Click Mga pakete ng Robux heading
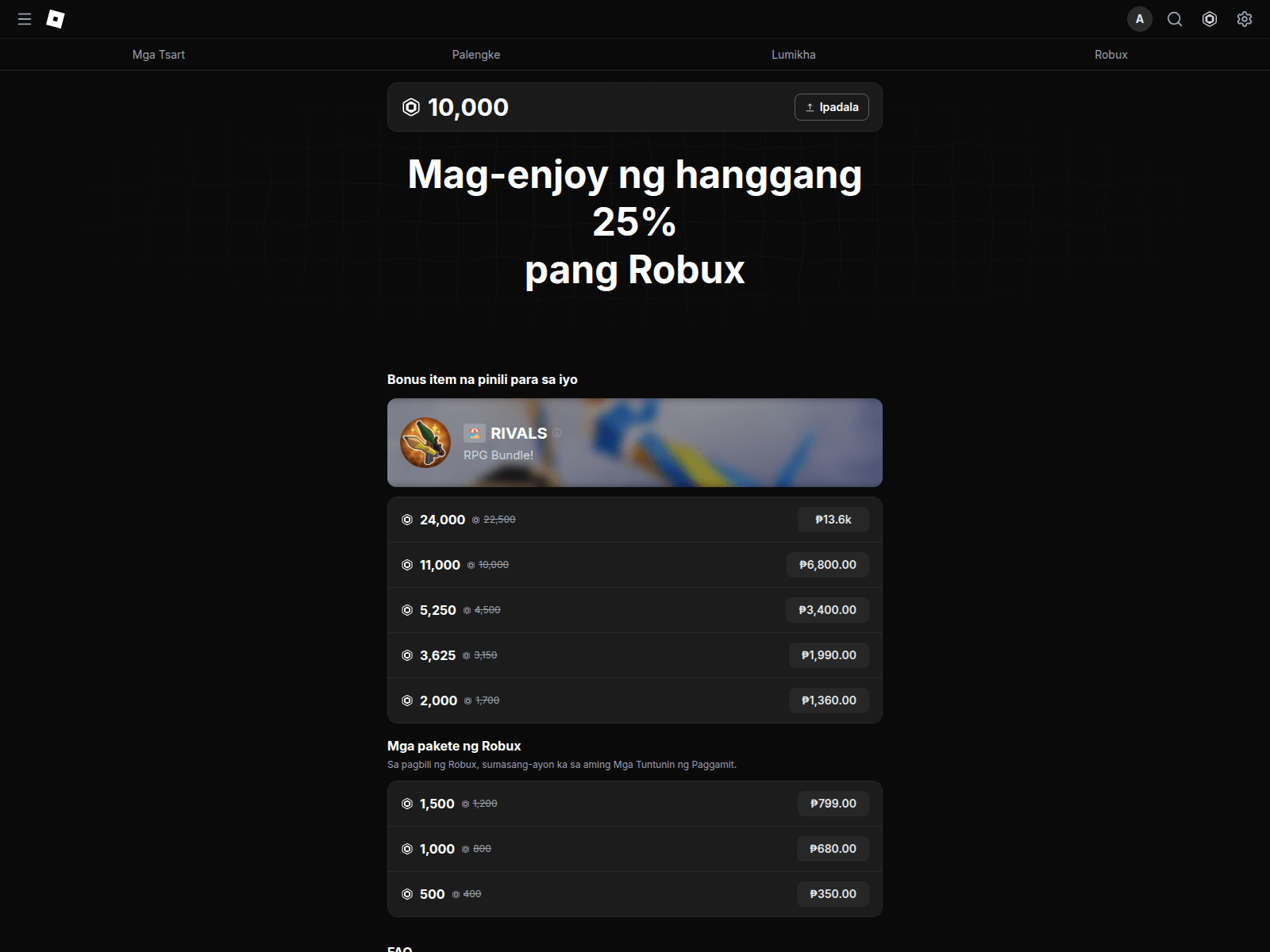Viewport: 1270px width, 952px height. click(454, 746)
